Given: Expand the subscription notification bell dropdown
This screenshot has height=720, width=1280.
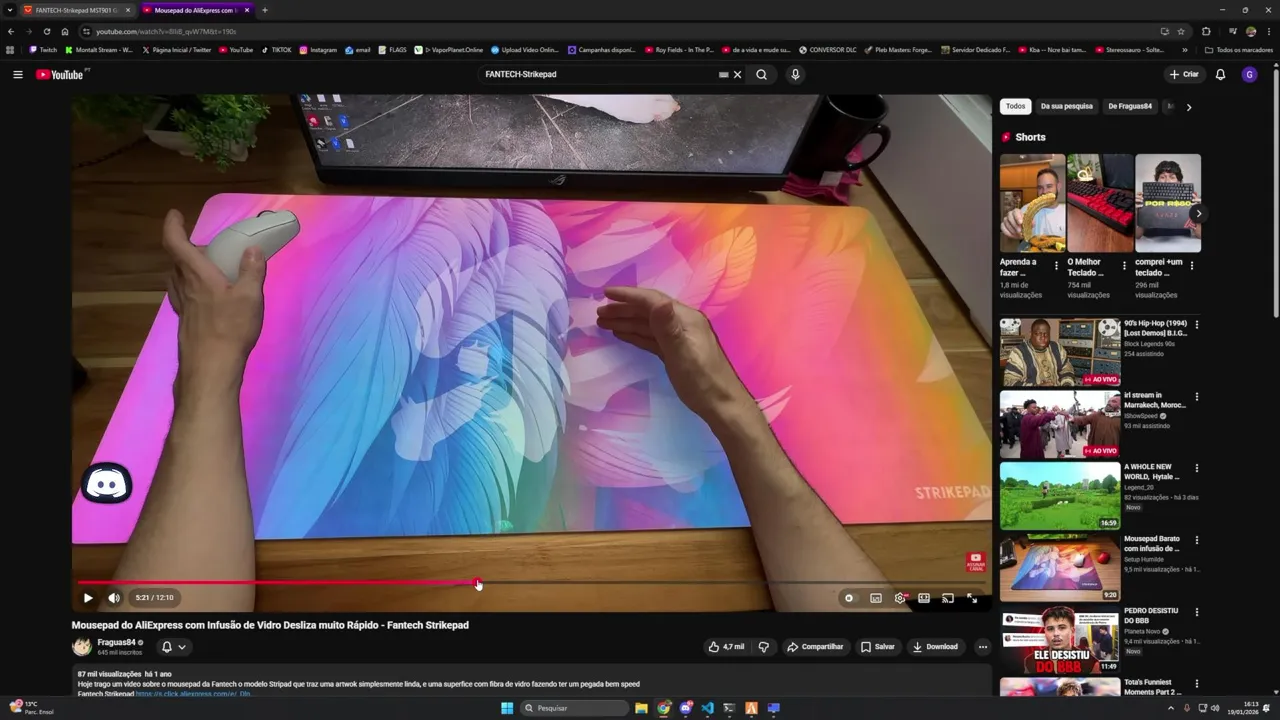Looking at the screenshot, I should point(173,647).
